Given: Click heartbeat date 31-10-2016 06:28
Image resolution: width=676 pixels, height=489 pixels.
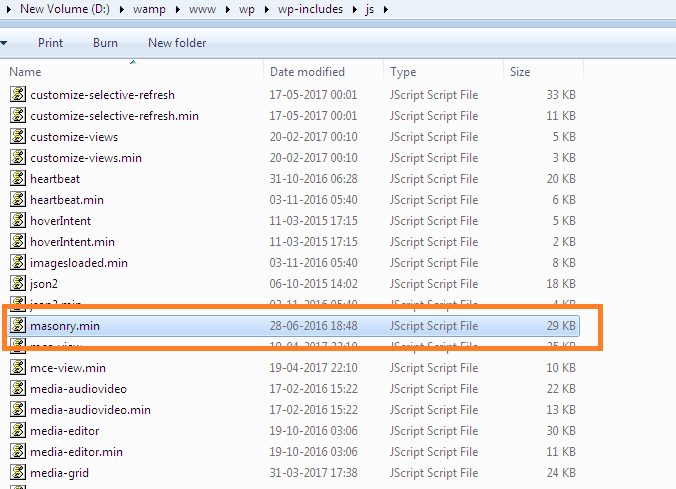Looking at the screenshot, I should click(313, 179).
